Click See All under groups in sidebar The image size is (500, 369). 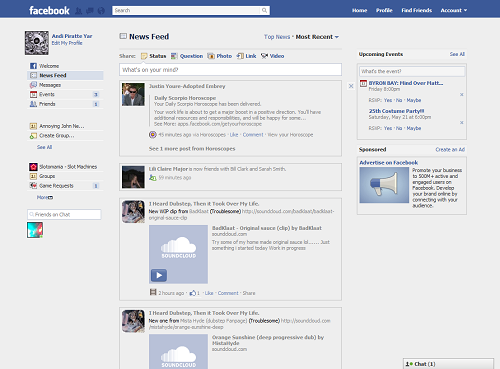44,147
